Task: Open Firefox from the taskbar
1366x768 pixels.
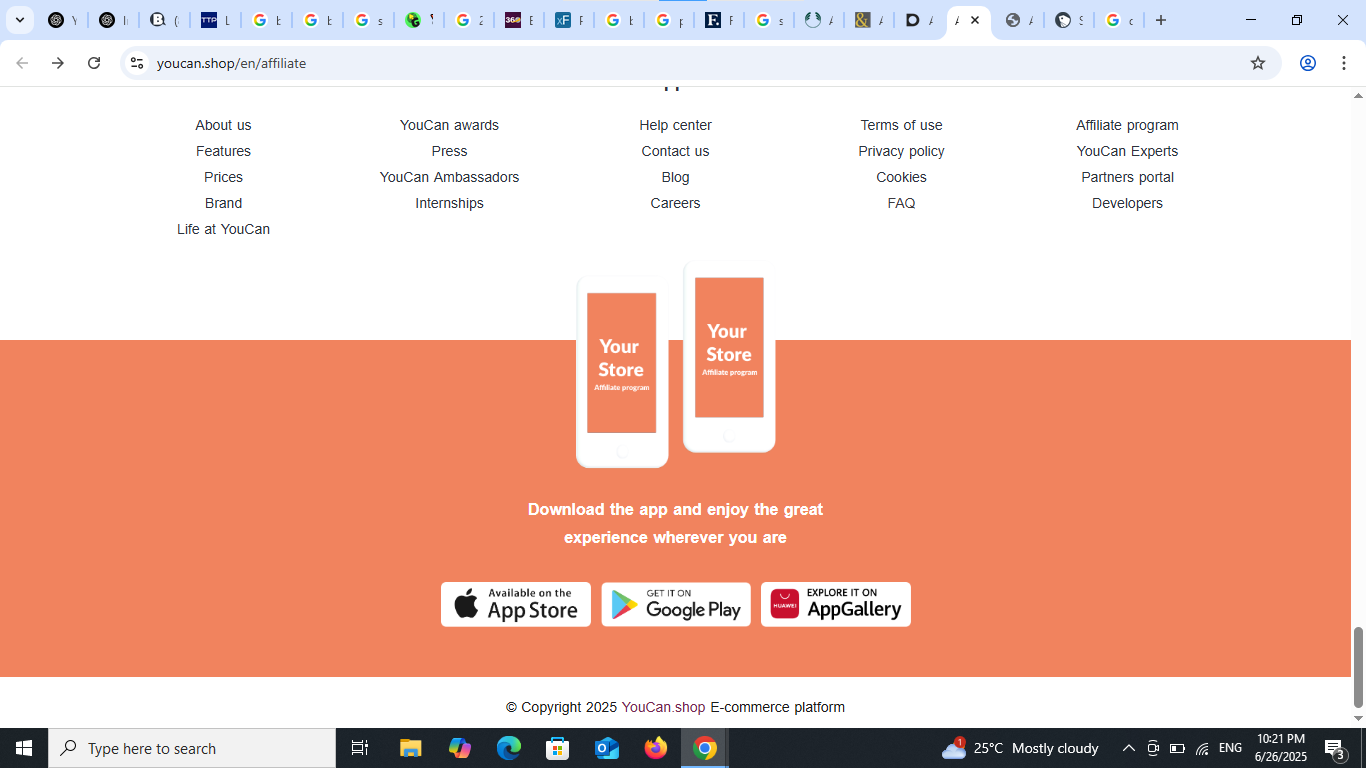Action: [656, 748]
